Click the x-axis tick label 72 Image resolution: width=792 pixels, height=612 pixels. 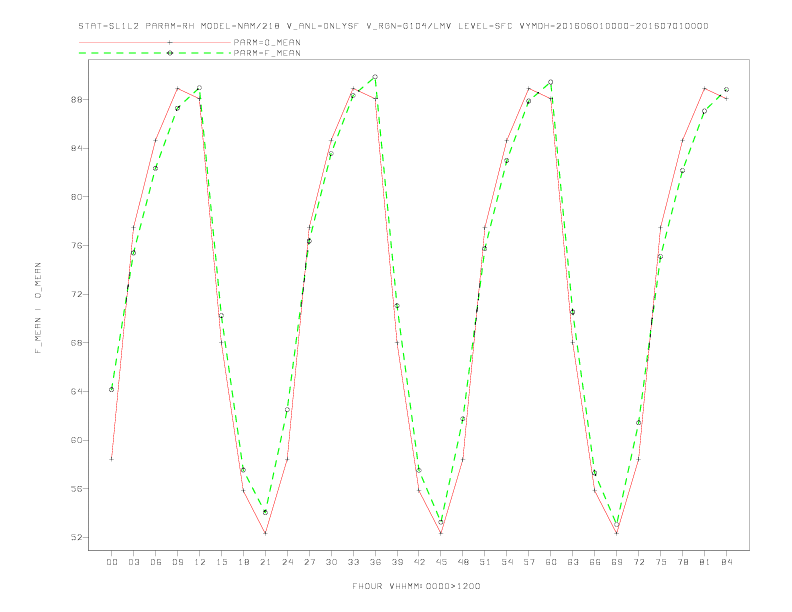point(639,562)
